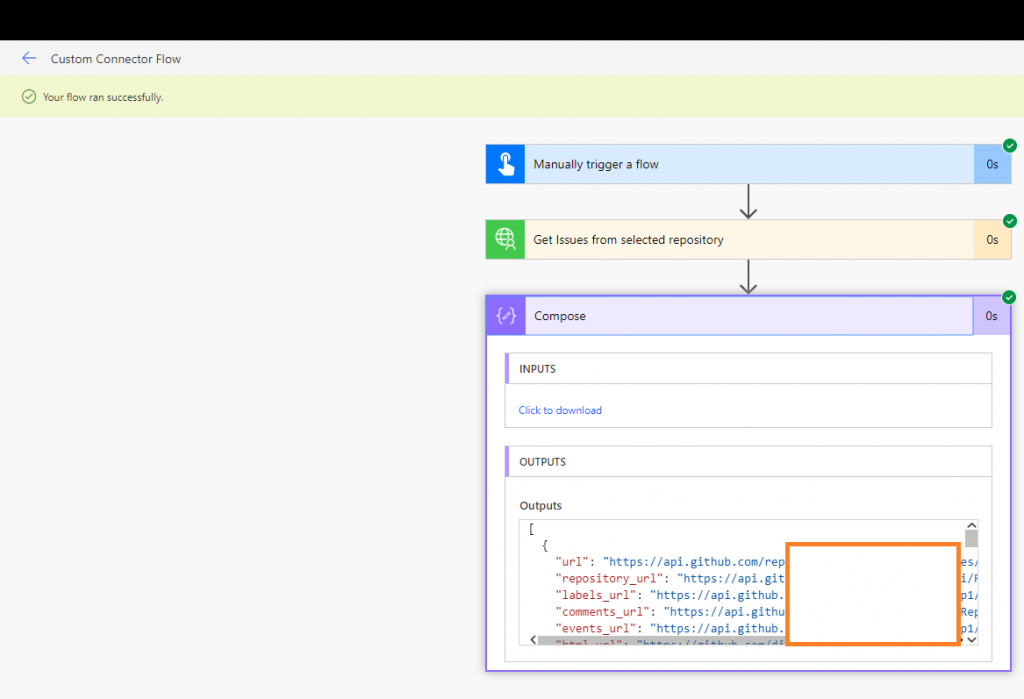Click the "events_url" key in outputs
1024x699 pixels.
click(x=596, y=628)
